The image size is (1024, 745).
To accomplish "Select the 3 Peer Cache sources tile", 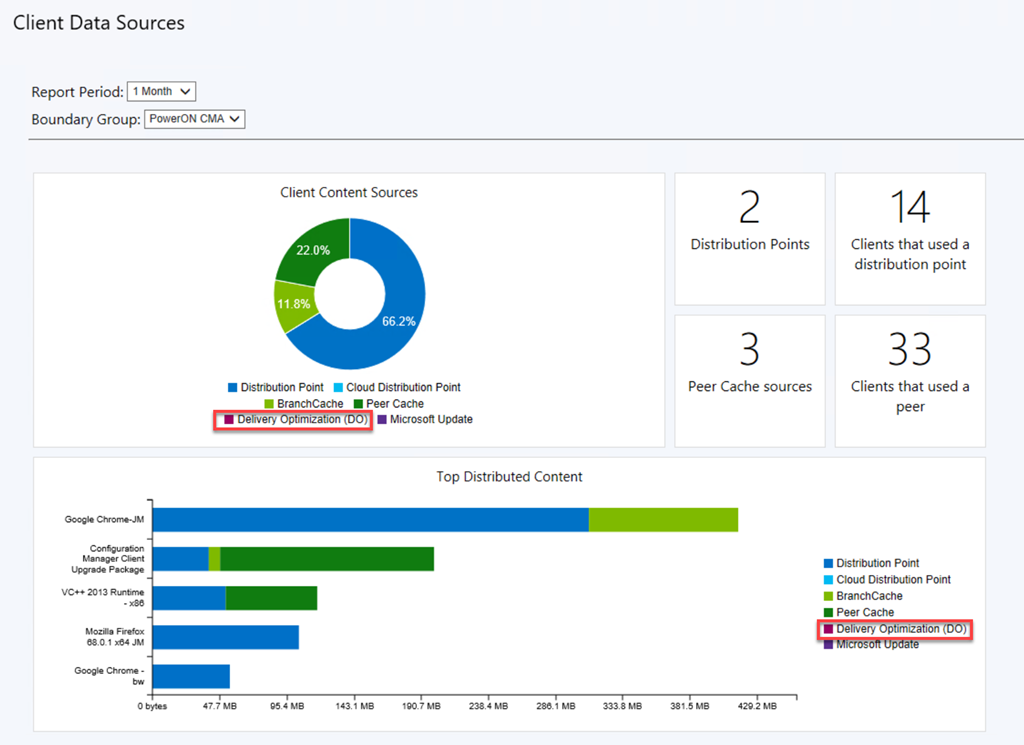I will [x=749, y=380].
